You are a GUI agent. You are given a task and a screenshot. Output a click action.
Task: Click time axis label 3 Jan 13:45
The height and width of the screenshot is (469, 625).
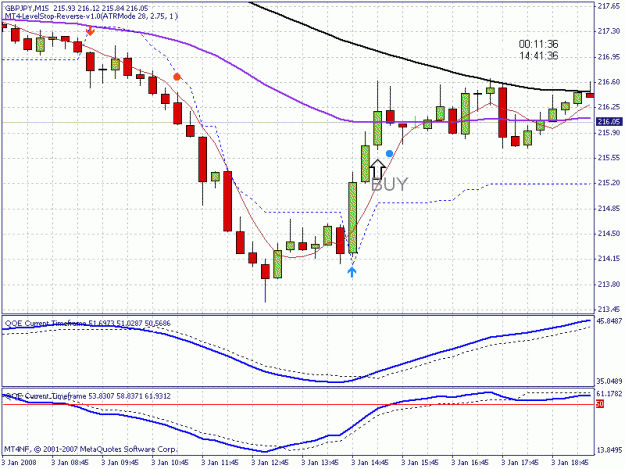click(x=320, y=462)
